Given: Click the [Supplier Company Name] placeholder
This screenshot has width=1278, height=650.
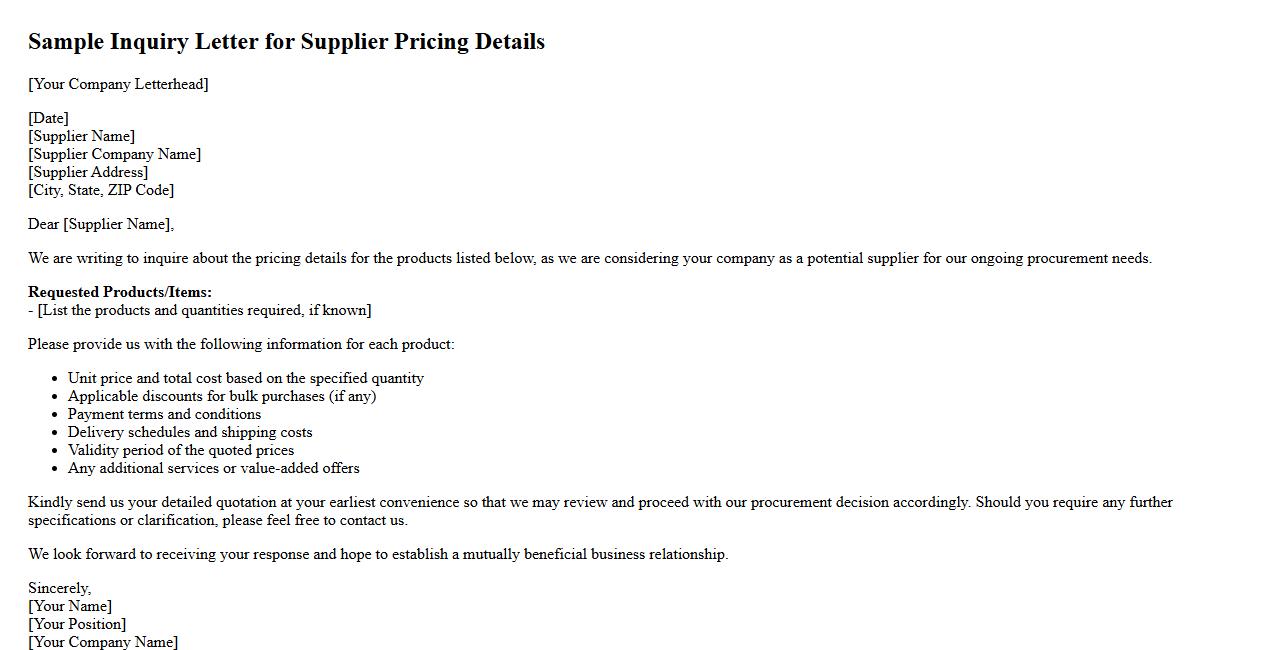Looking at the screenshot, I should (x=114, y=154).
